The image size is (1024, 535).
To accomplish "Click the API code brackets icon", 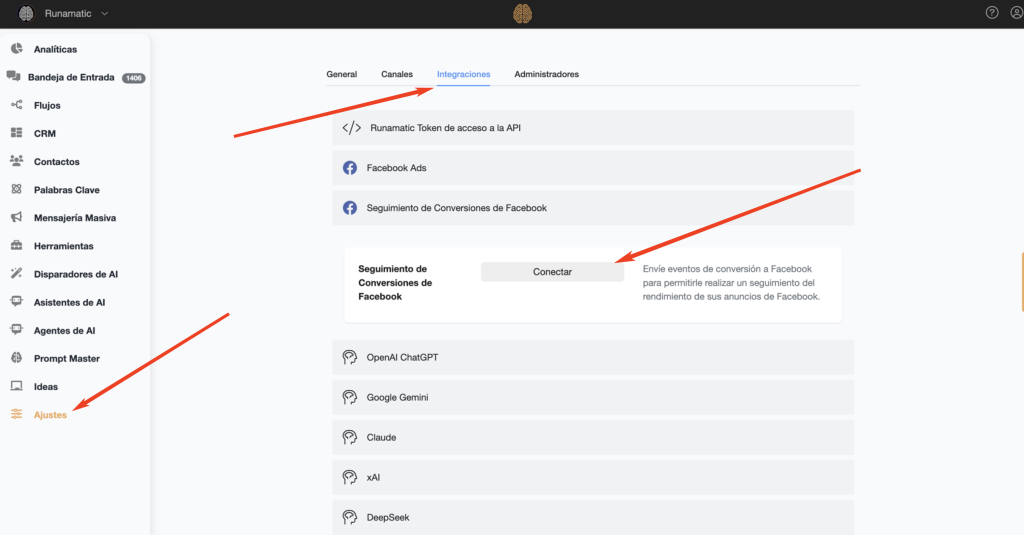I will (x=351, y=127).
